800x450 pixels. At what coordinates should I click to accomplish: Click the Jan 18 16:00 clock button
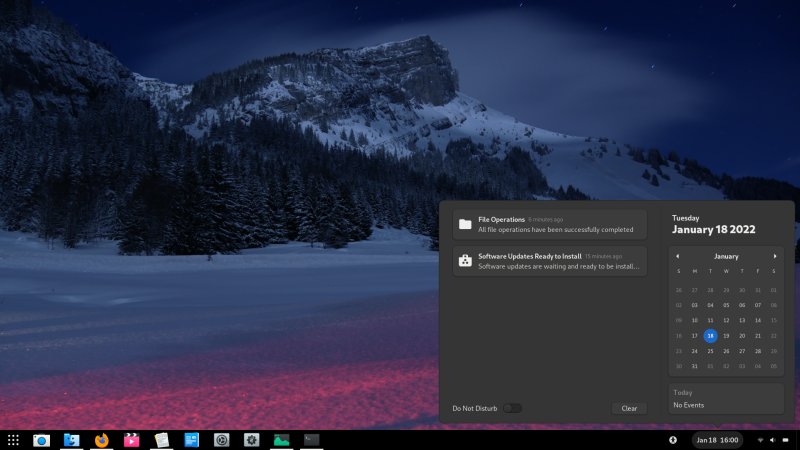tap(717, 440)
